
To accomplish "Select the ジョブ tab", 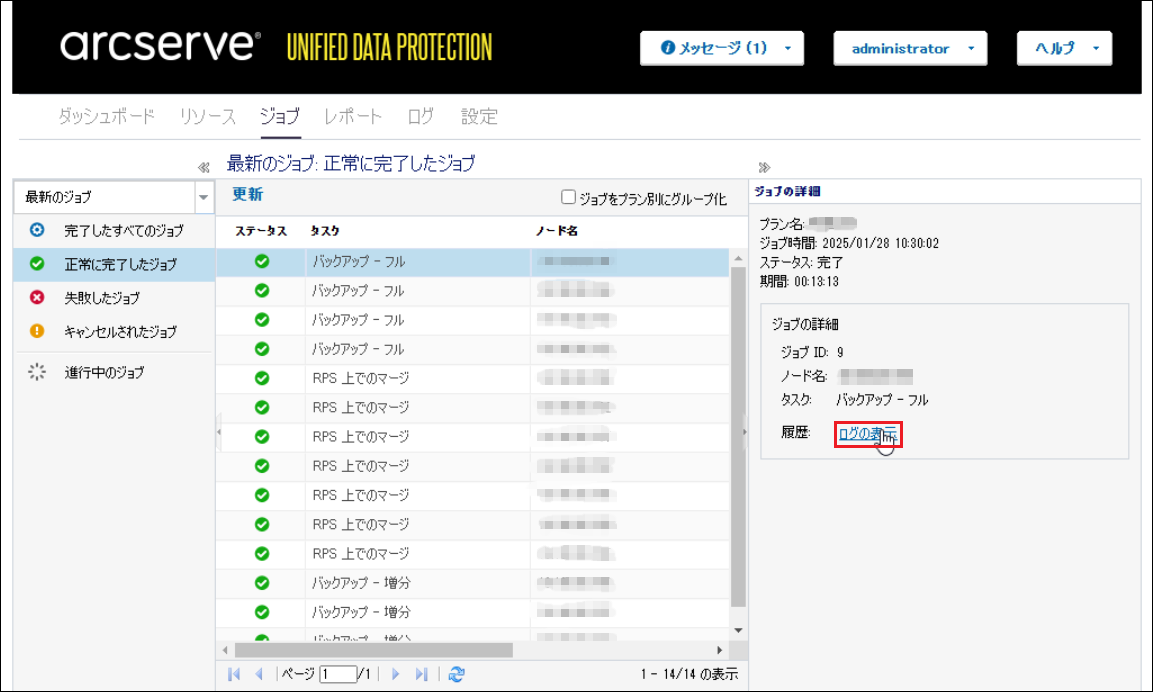I will [279, 116].
